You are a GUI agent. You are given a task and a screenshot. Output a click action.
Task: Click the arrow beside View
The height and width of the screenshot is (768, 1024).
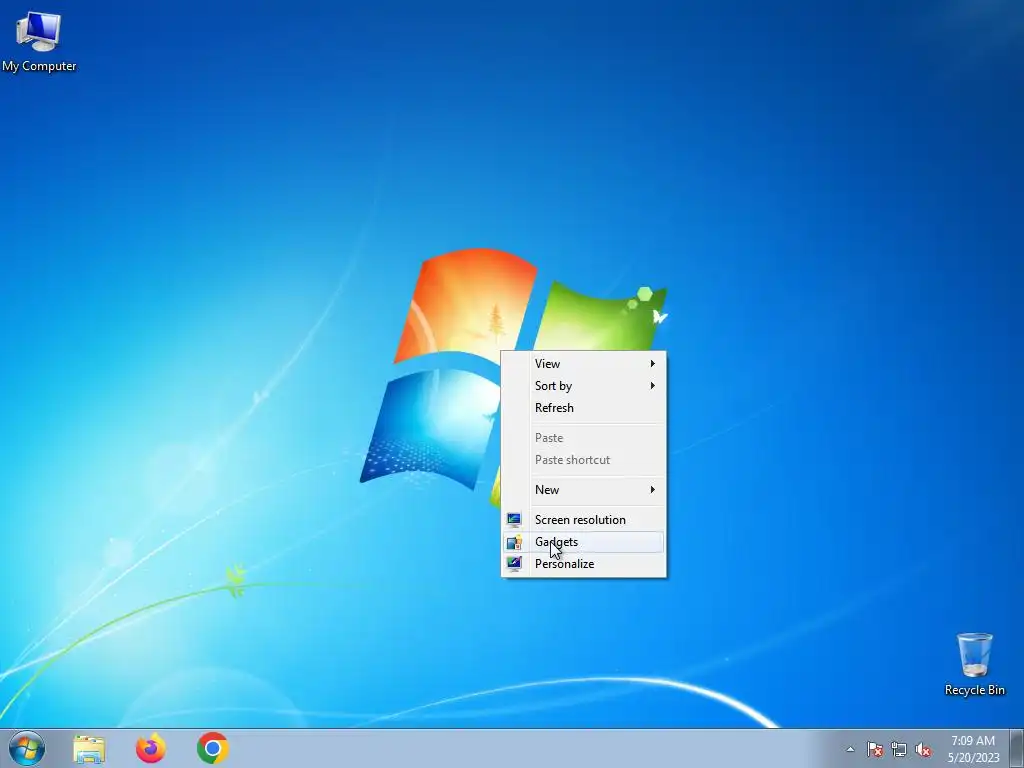coord(652,364)
